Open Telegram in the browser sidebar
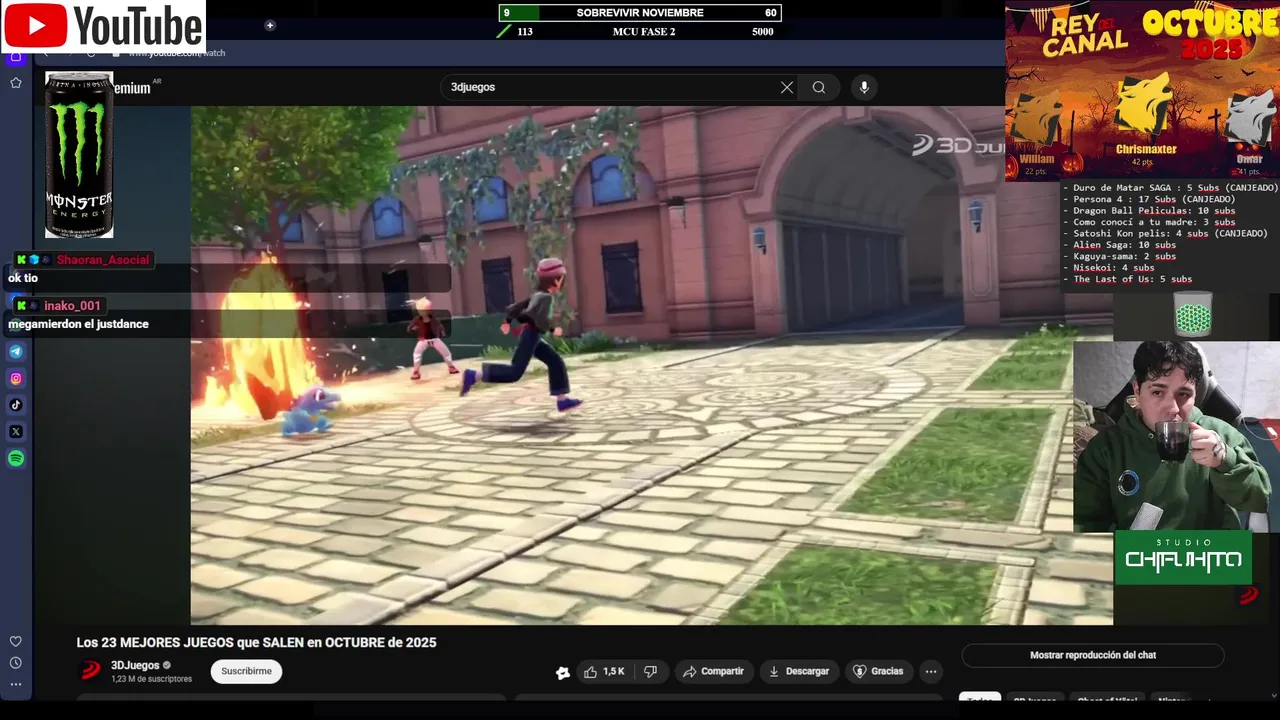This screenshot has height=720, width=1280. click(x=16, y=352)
